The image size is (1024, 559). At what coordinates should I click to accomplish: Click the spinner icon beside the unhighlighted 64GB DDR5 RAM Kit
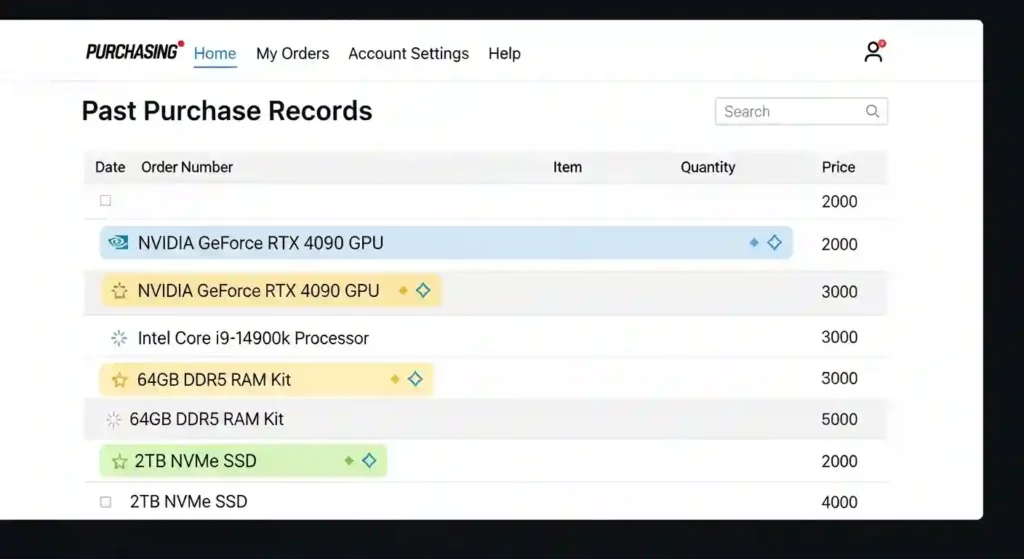pos(114,419)
